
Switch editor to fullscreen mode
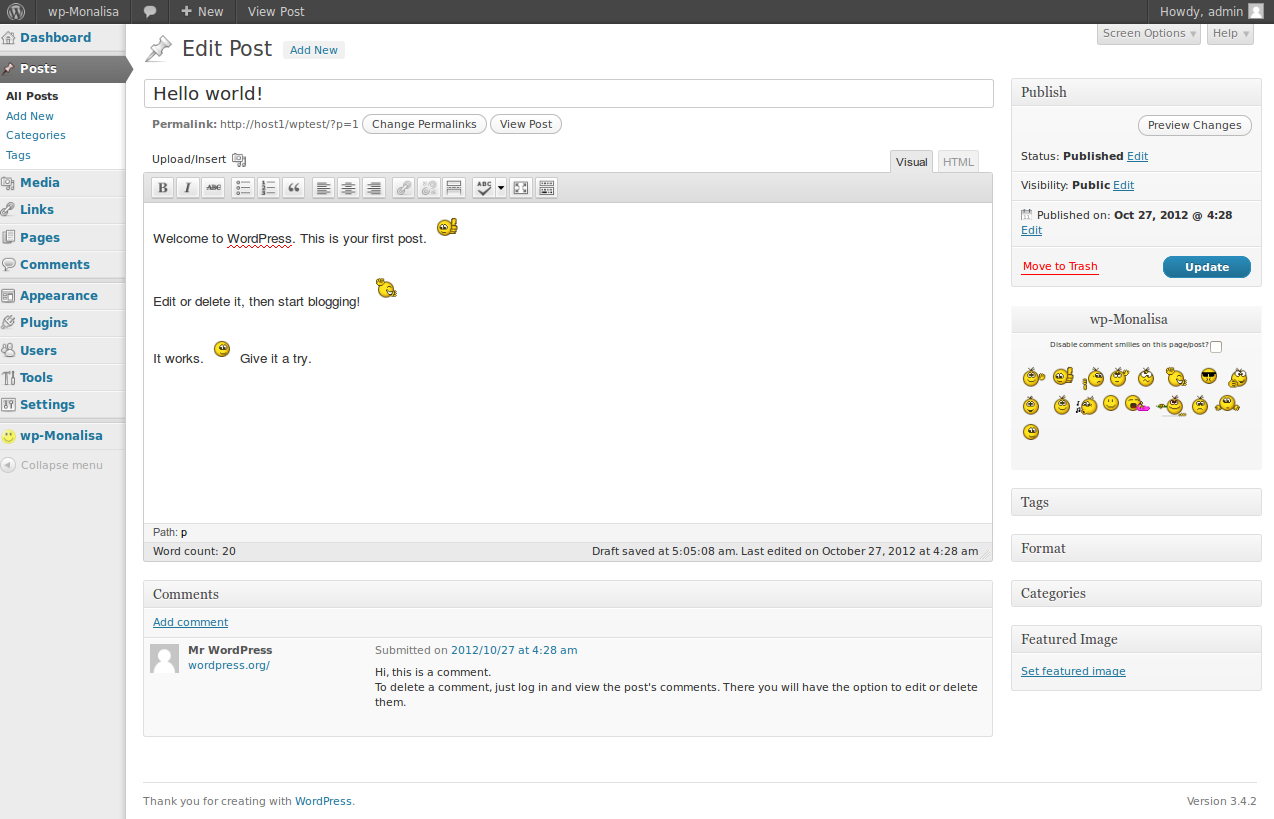tap(520, 188)
